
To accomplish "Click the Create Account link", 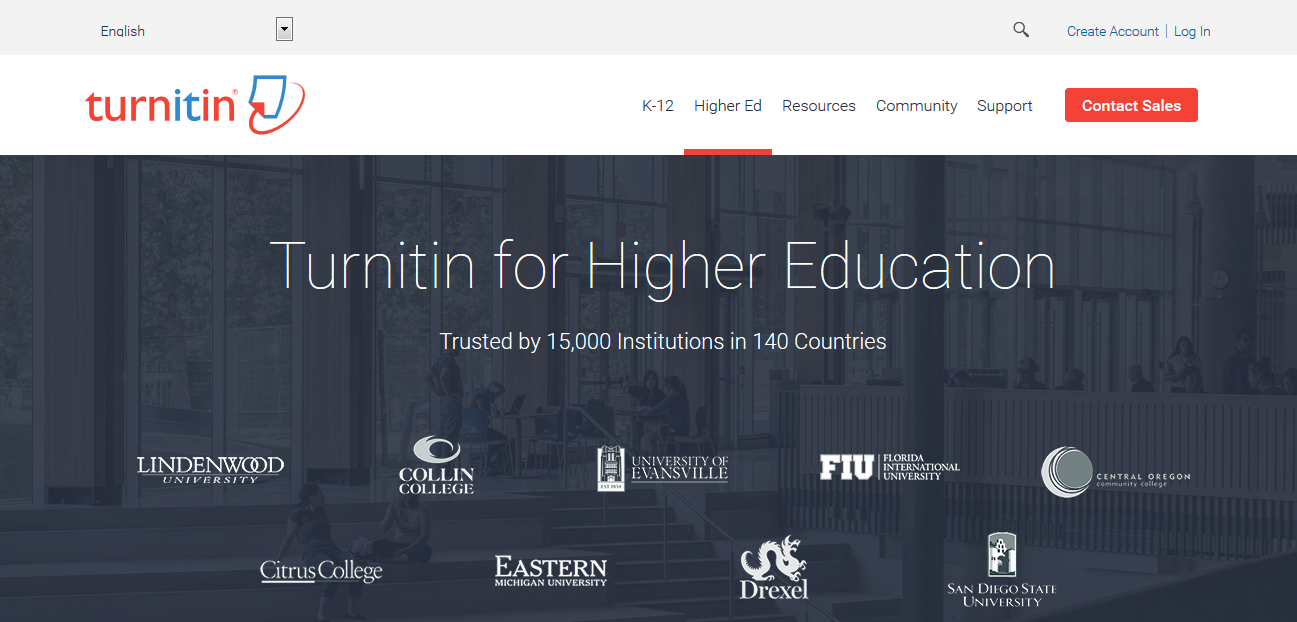I will click(1112, 31).
